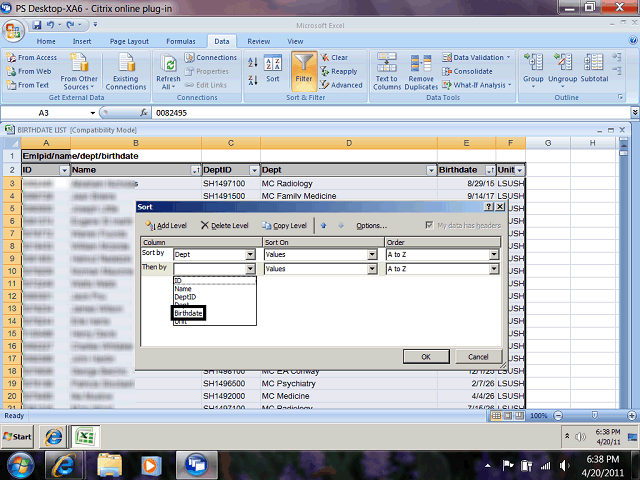Screen dimensions: 640x480
Task: Reapply the filter
Action: (339, 71)
